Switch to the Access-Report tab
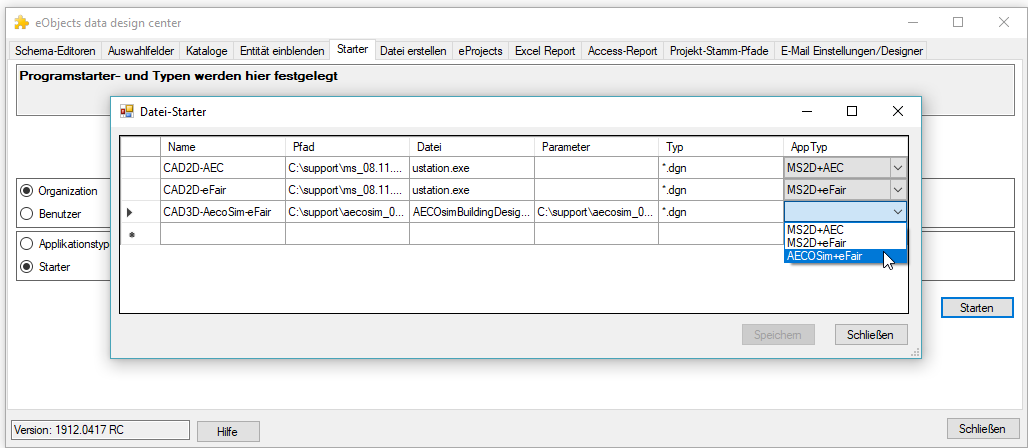The image size is (1028, 448). (x=622, y=51)
